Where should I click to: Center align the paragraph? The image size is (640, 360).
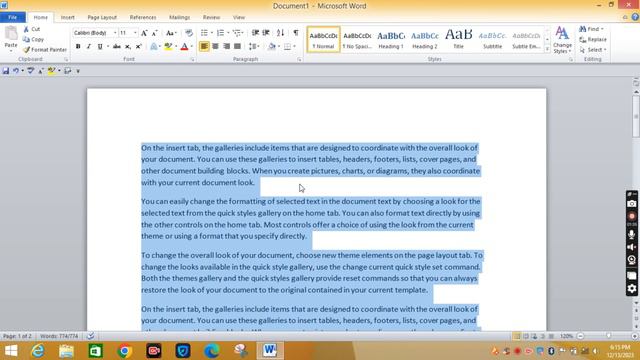215,47
